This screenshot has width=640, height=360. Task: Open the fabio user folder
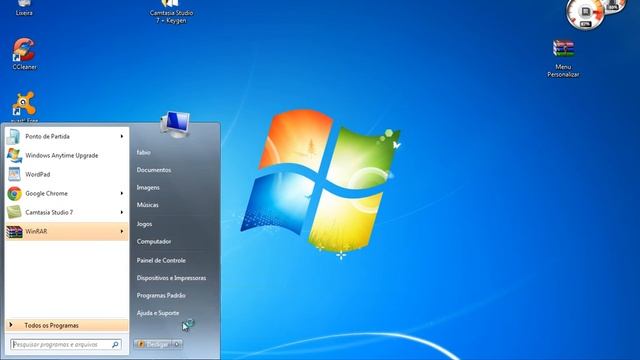point(144,152)
